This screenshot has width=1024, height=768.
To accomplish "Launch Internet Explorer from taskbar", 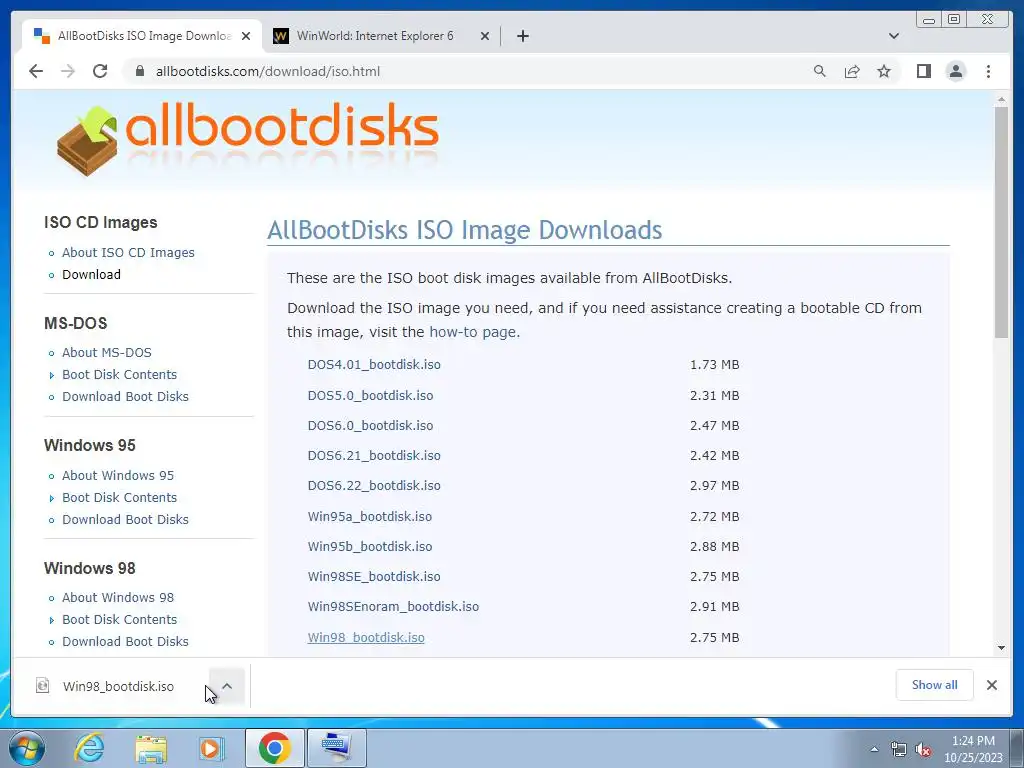I will 89,748.
